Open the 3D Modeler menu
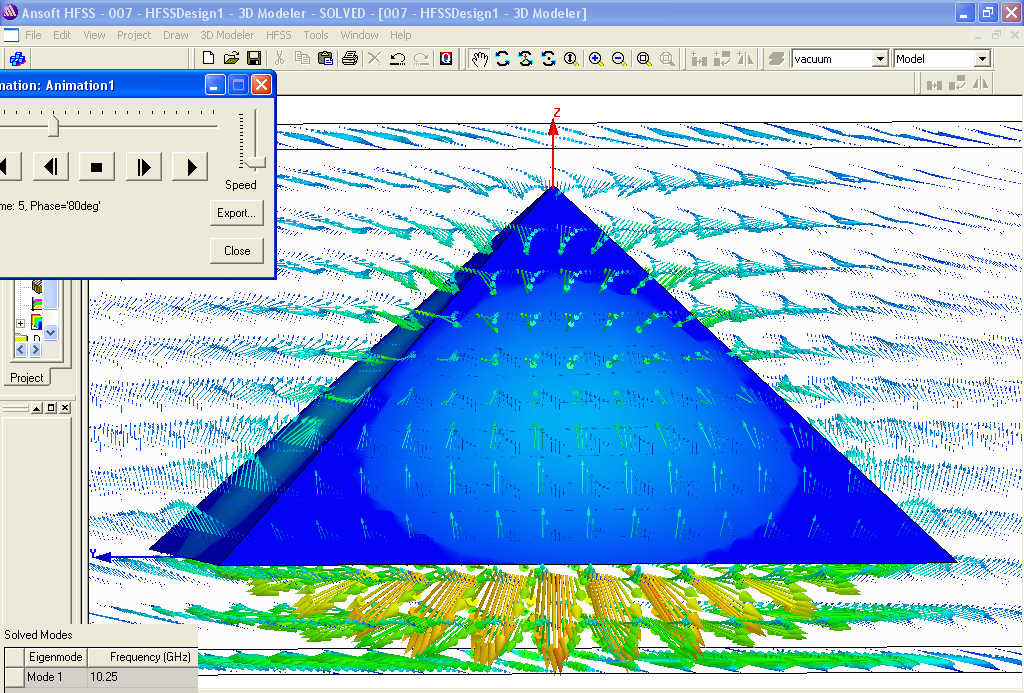This screenshot has height=693, width=1024. coord(227,35)
